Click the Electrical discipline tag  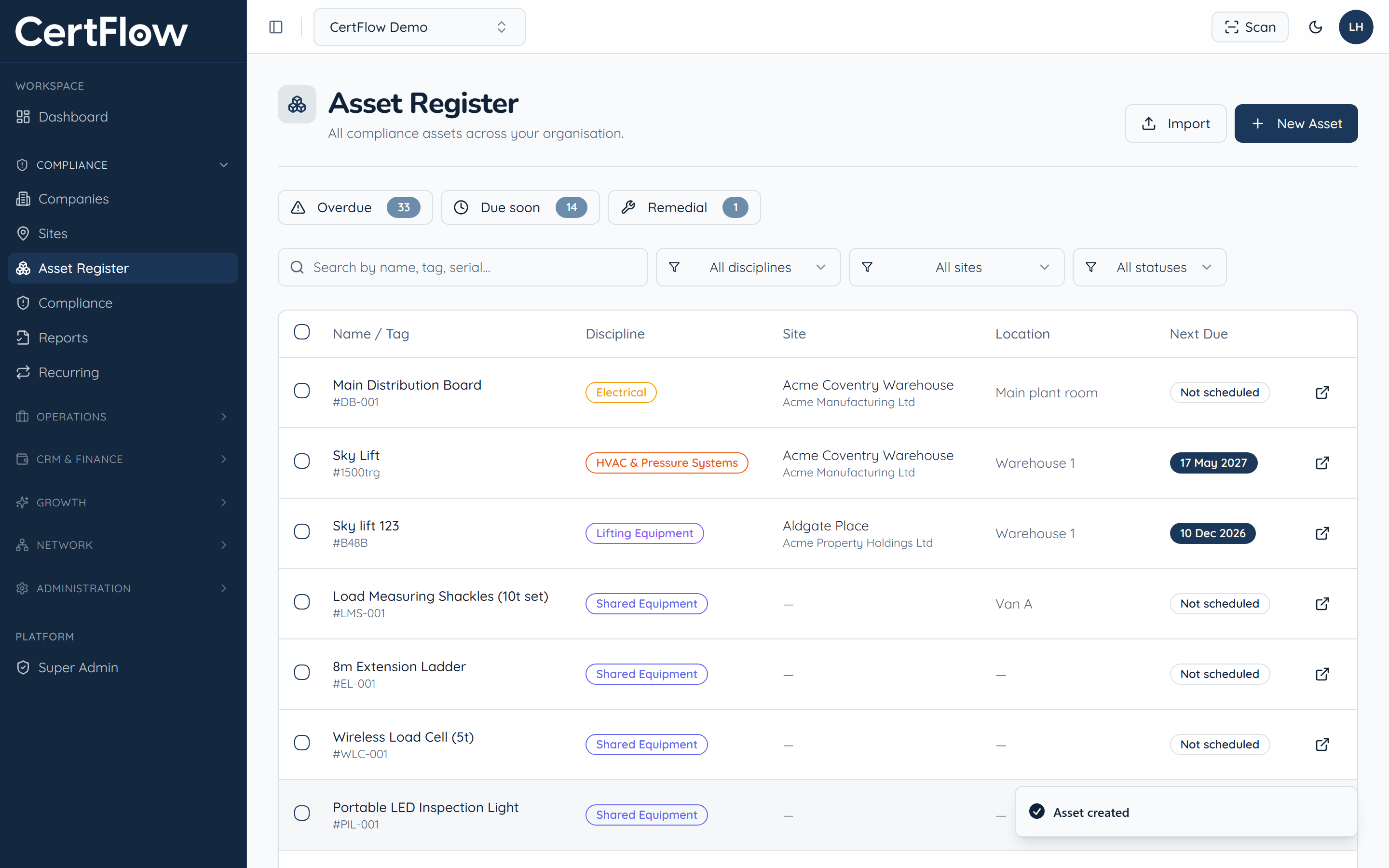620,393
